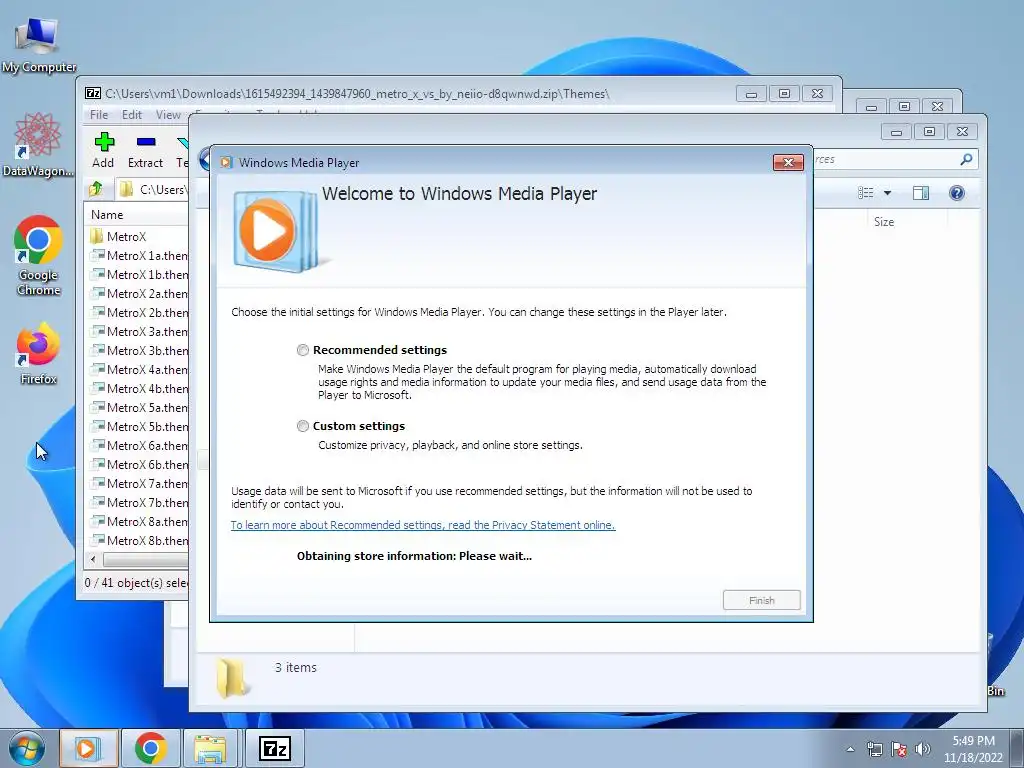Screen dimensions: 1024x768
Task: Open DataWagon desktop shortcut
Action: point(37,145)
